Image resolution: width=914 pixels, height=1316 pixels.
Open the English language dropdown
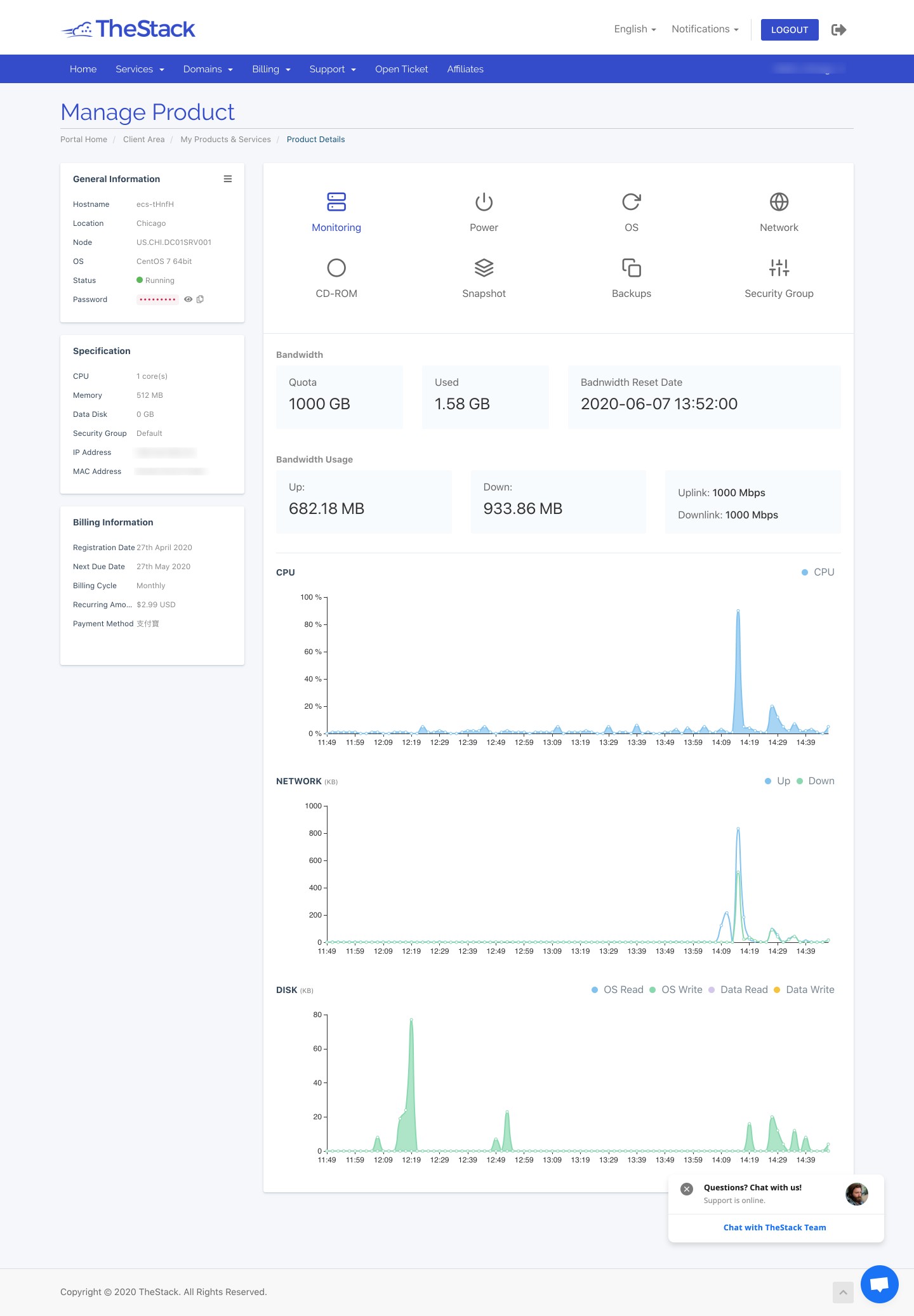(x=635, y=29)
